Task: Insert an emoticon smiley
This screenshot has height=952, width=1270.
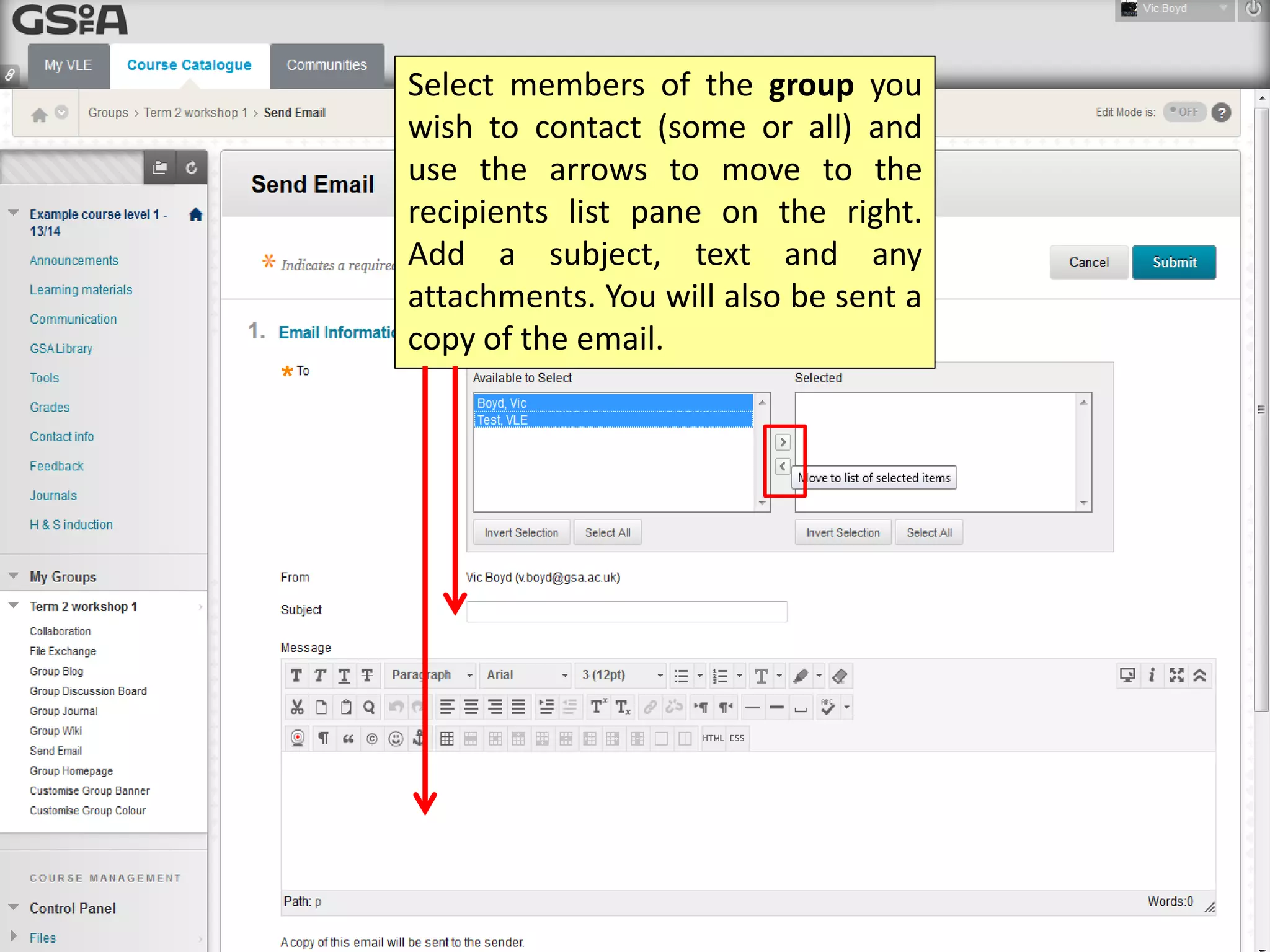Action: [396, 738]
